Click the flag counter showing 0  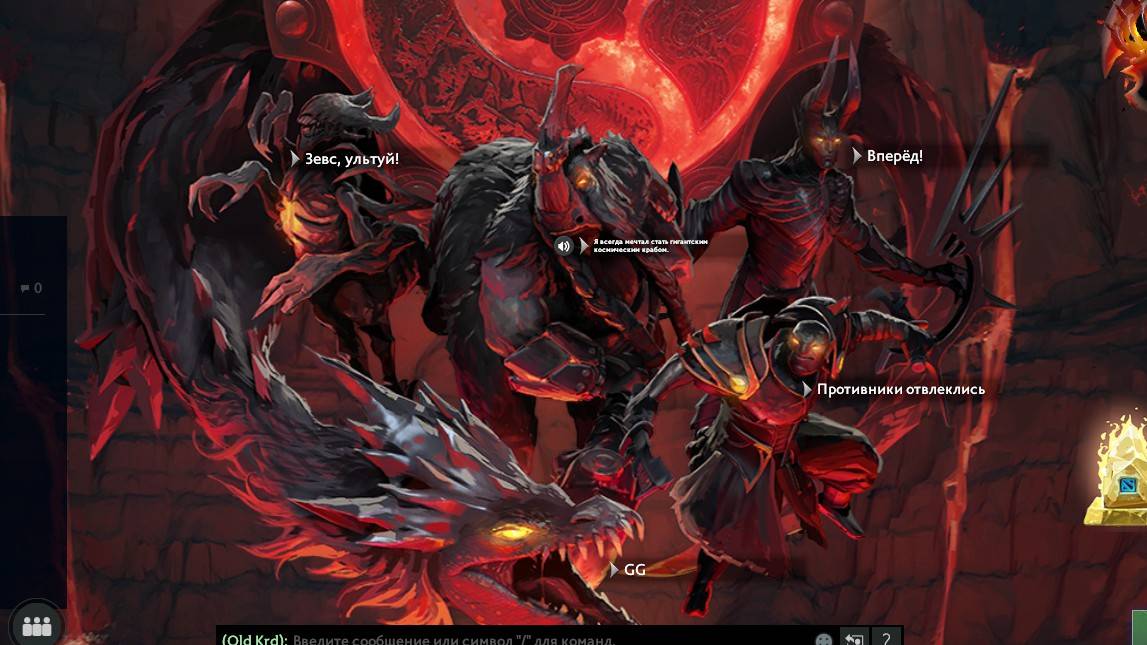tap(31, 288)
